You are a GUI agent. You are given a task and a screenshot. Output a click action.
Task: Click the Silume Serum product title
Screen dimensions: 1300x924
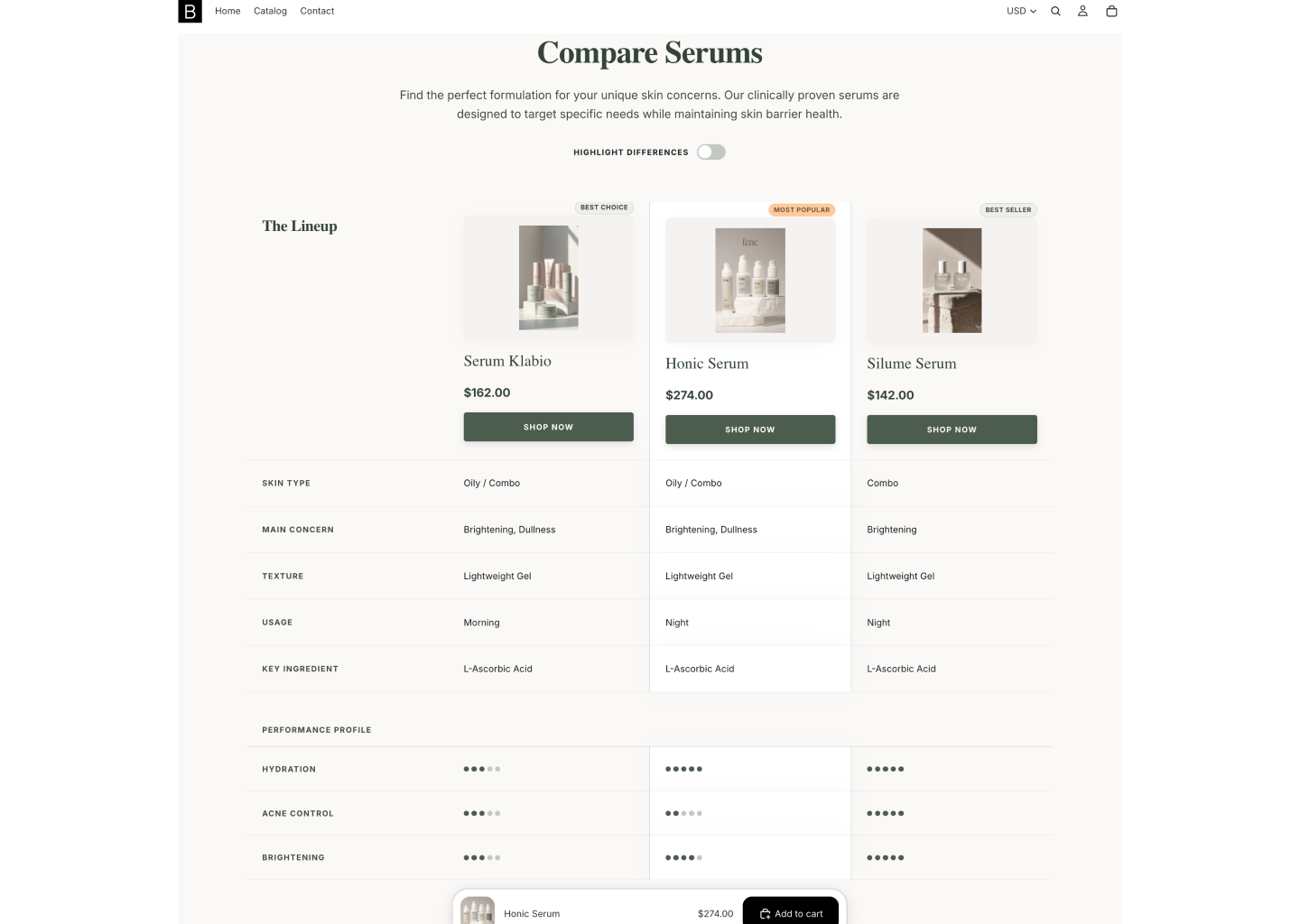(x=911, y=364)
